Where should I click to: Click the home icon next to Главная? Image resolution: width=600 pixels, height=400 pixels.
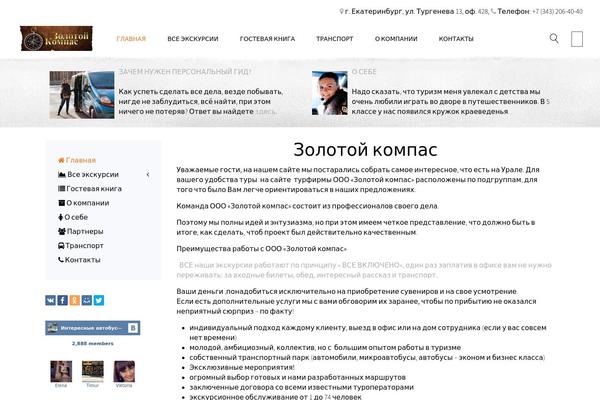tap(61, 160)
